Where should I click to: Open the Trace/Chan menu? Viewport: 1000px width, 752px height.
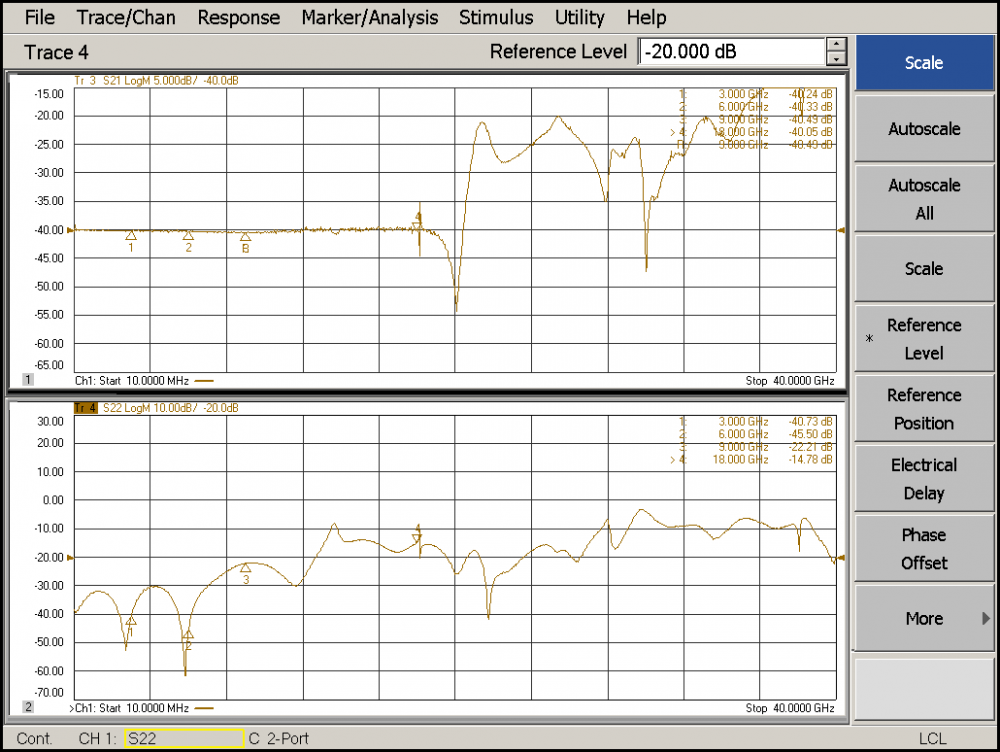tap(126, 17)
